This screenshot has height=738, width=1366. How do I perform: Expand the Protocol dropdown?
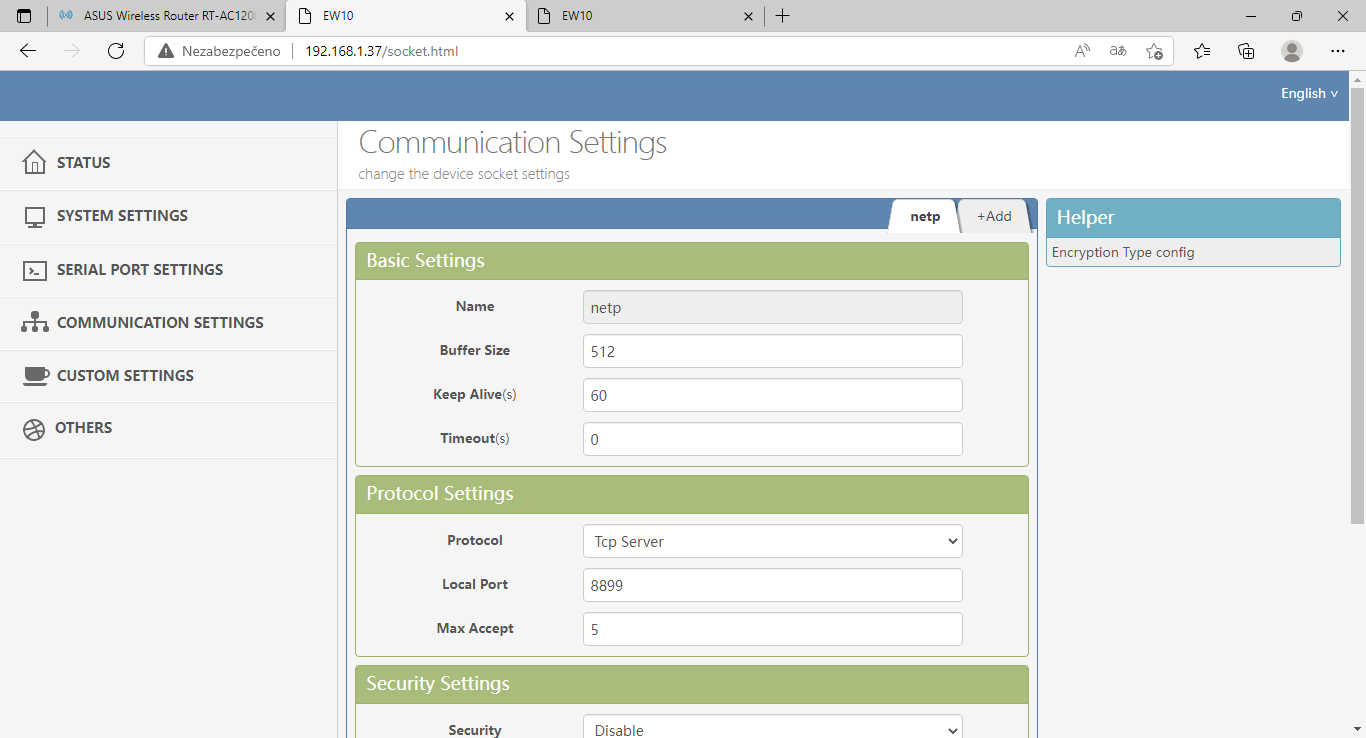tap(772, 541)
